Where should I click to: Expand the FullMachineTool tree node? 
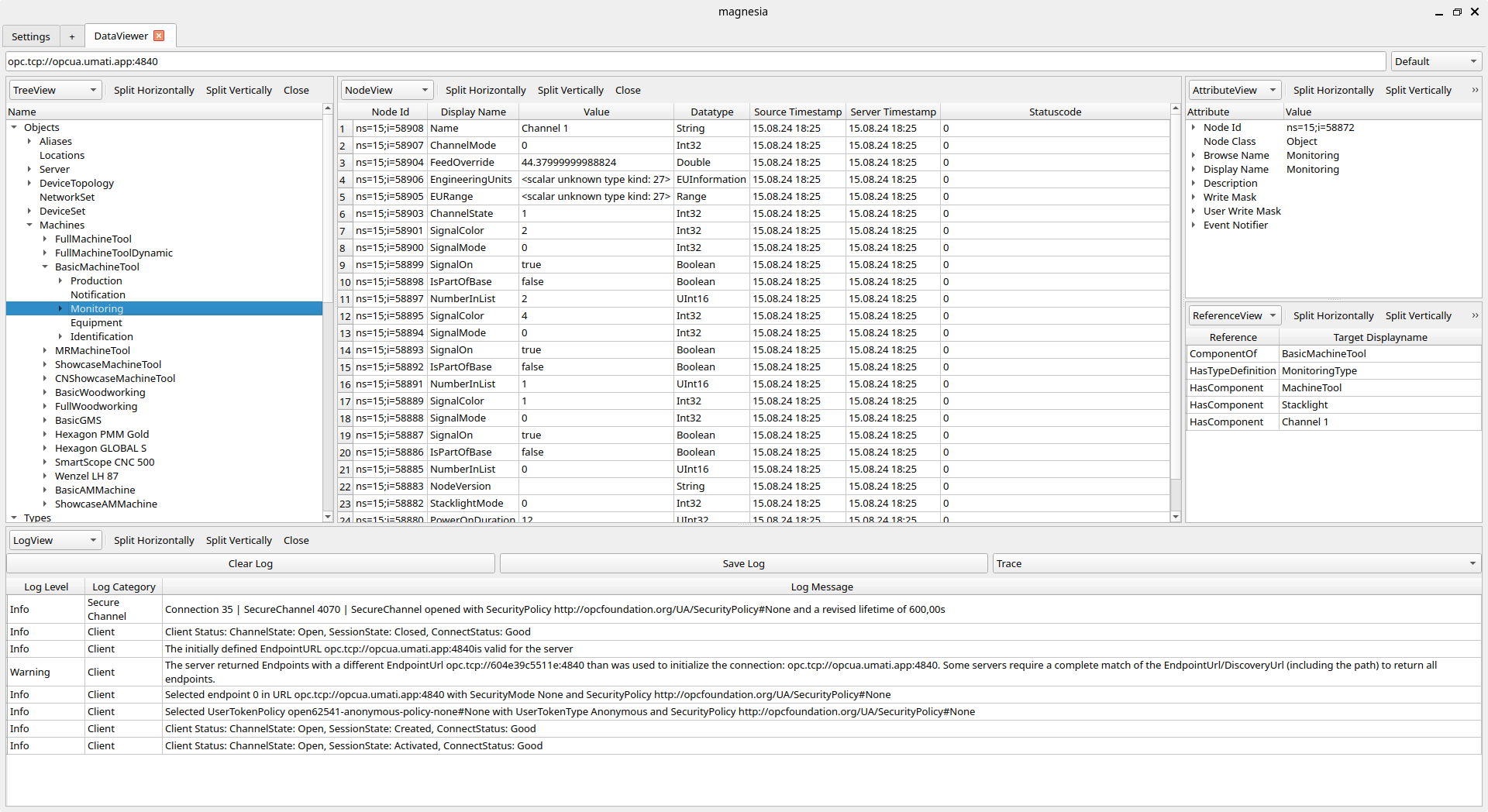click(45, 239)
